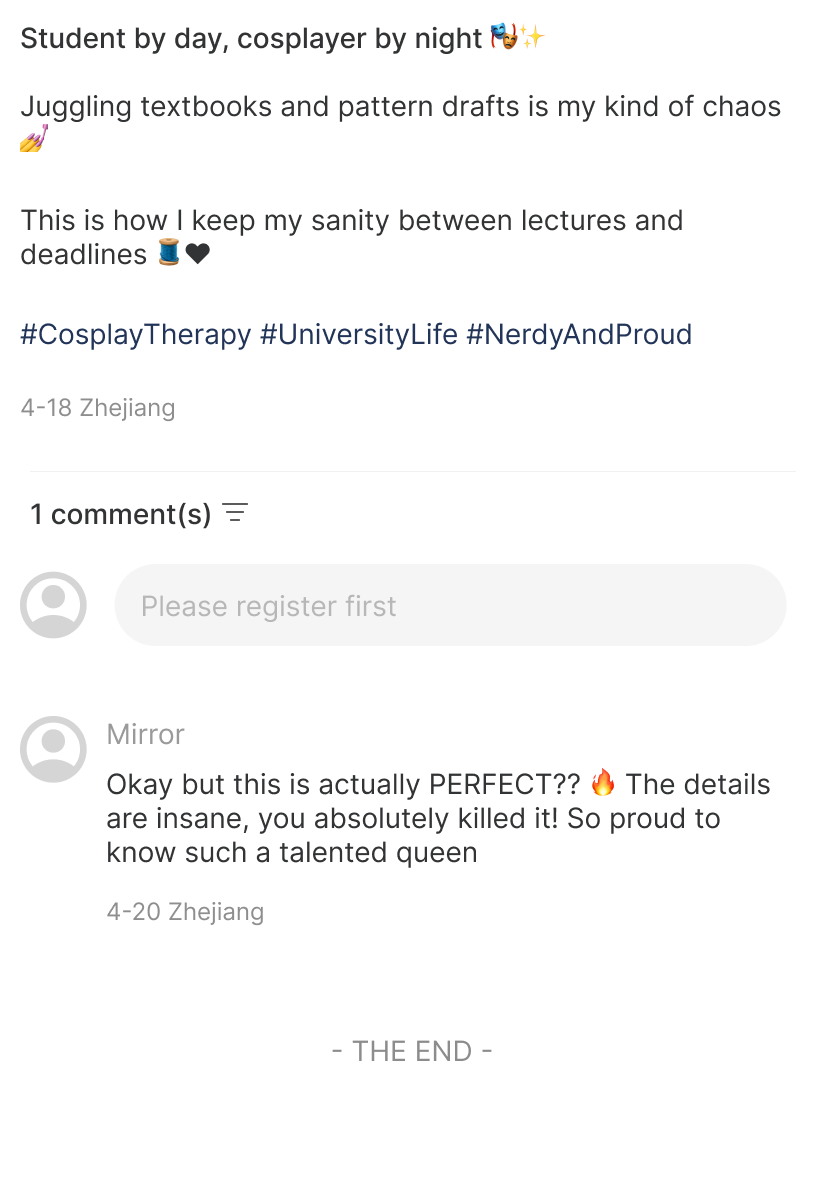824x1182 pixels.
Task: Open the profile of commenter Mirror
Action: click(145, 734)
